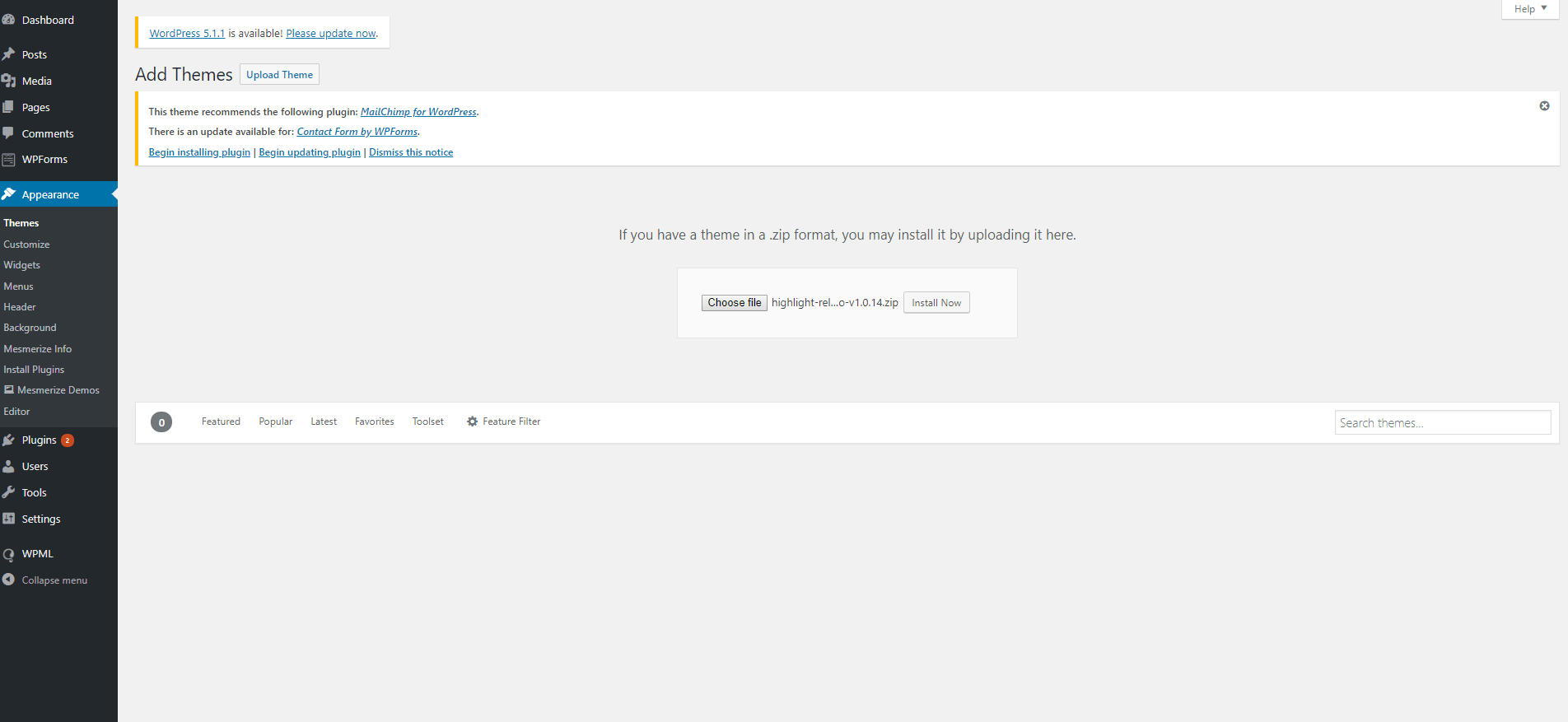
Task: Click the Posts pushpin icon
Action: pos(9,54)
